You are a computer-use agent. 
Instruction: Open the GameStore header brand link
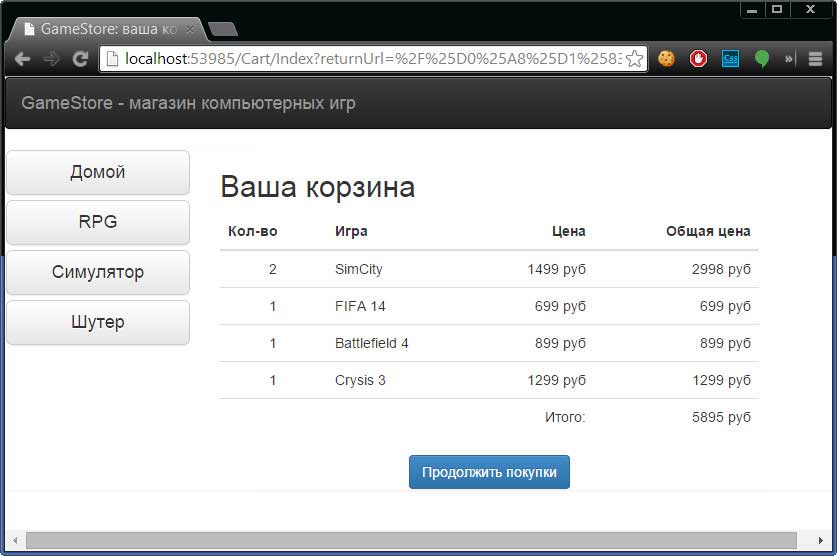click(x=188, y=103)
